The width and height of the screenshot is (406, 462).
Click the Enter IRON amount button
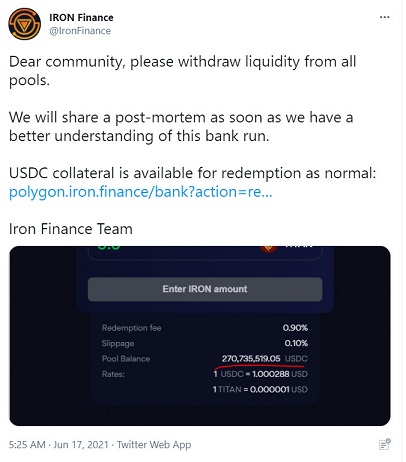205,289
